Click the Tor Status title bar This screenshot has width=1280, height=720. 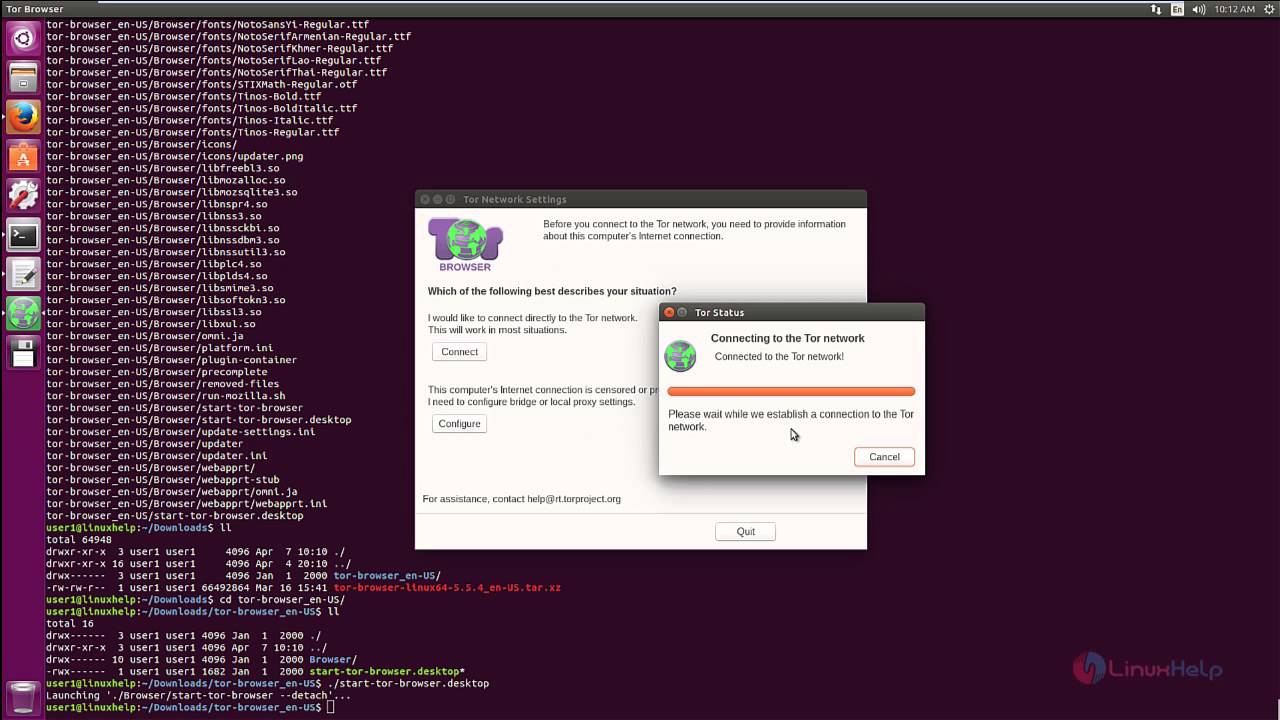click(x=792, y=313)
